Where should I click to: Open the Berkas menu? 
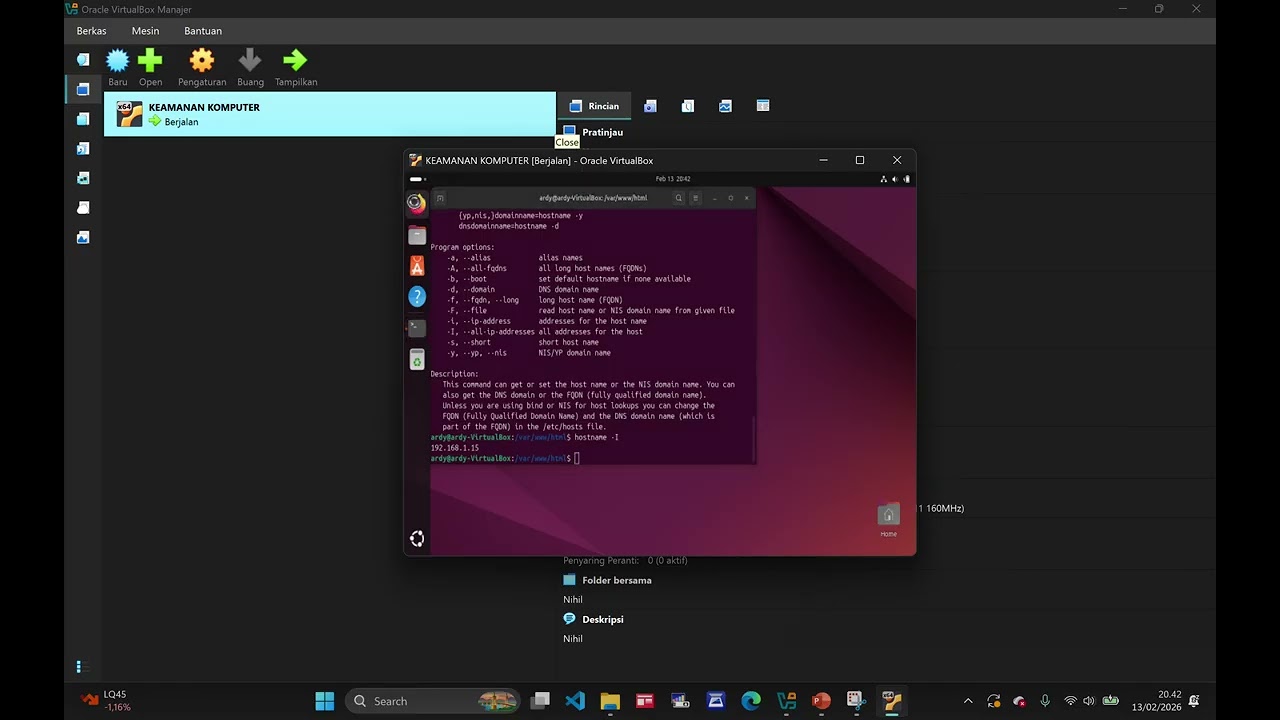tap(91, 31)
